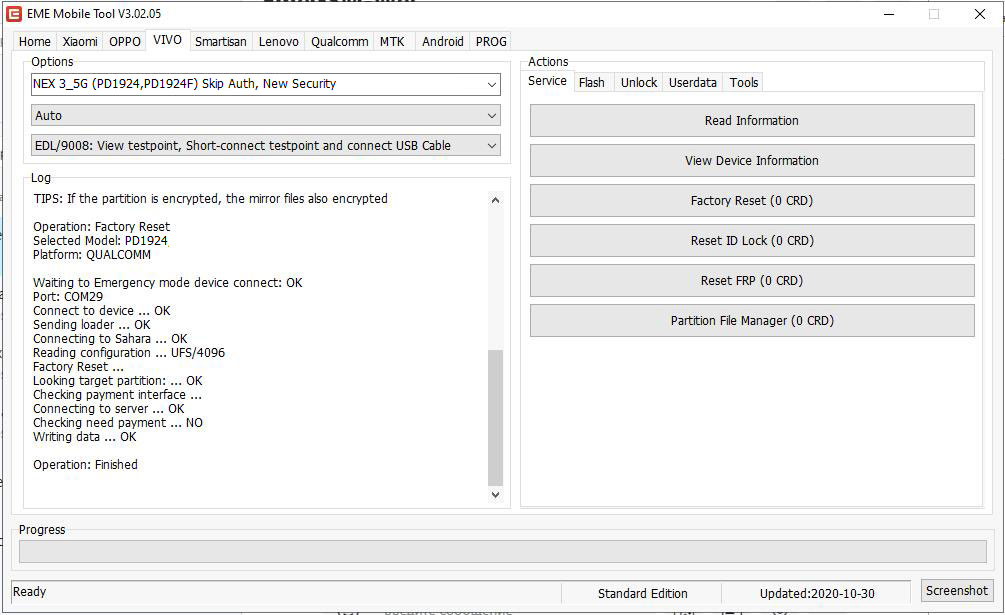Screen dimensions: 1005x615
Task: Open the Tools actions tab
Action: pyautogui.click(x=743, y=83)
